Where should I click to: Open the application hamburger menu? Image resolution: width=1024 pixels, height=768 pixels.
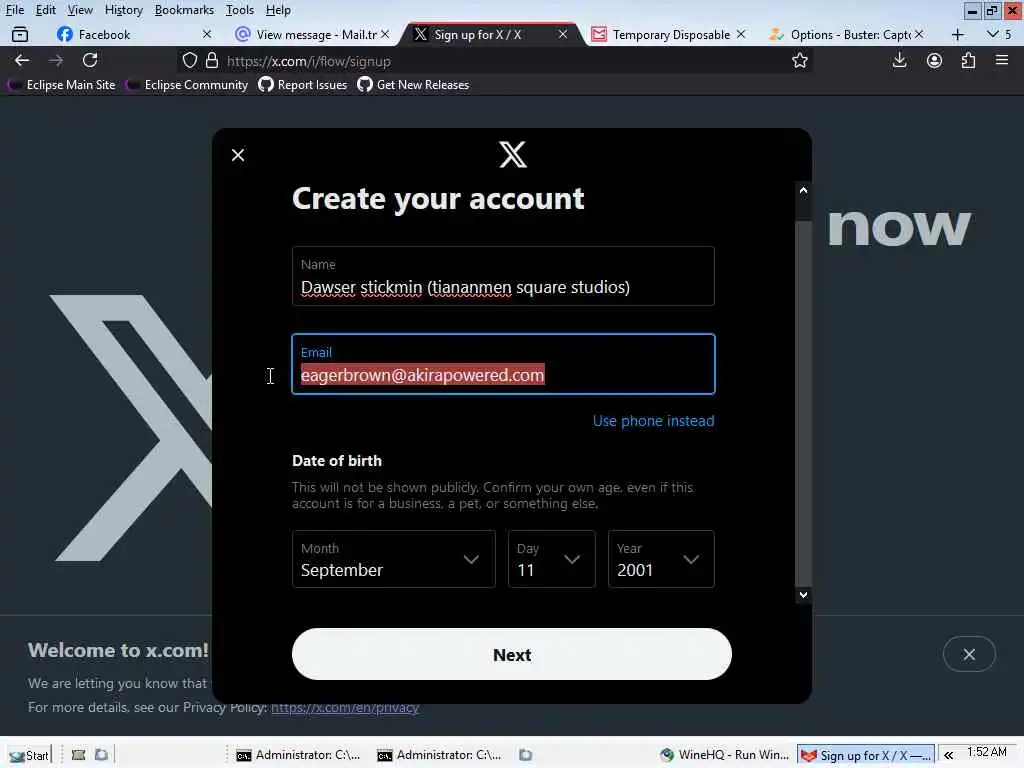coord(1002,61)
